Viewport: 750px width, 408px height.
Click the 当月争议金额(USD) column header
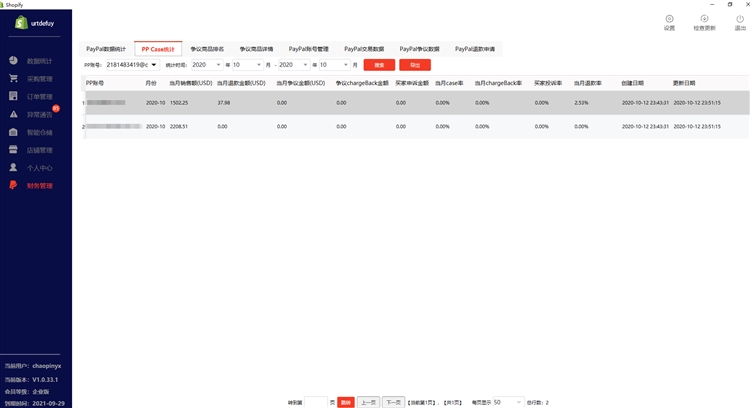(x=301, y=83)
